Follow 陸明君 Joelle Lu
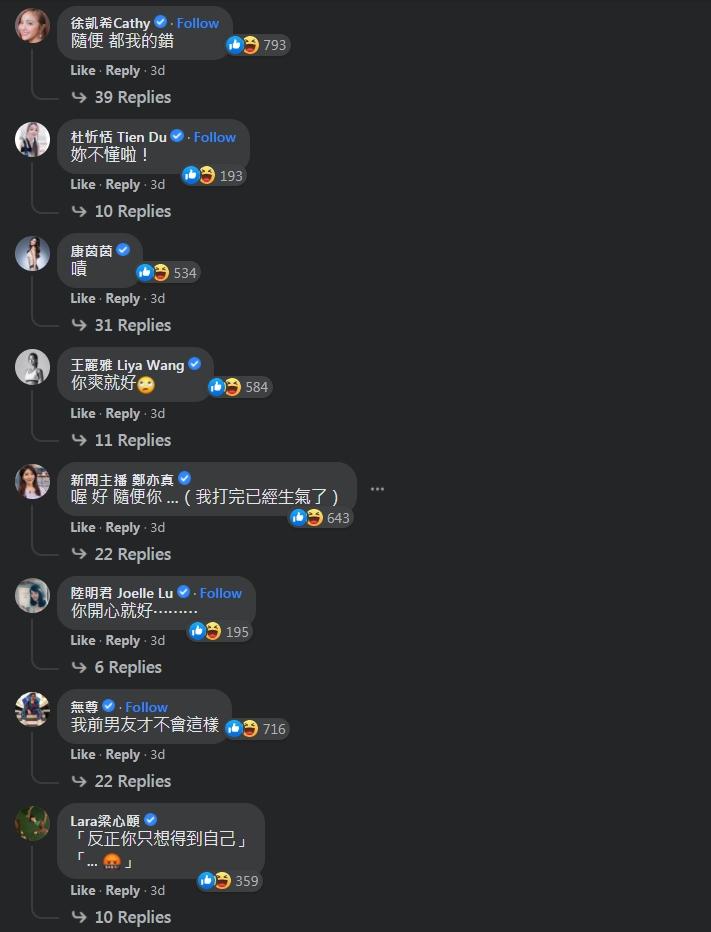The width and height of the screenshot is (711, 932). click(x=221, y=593)
